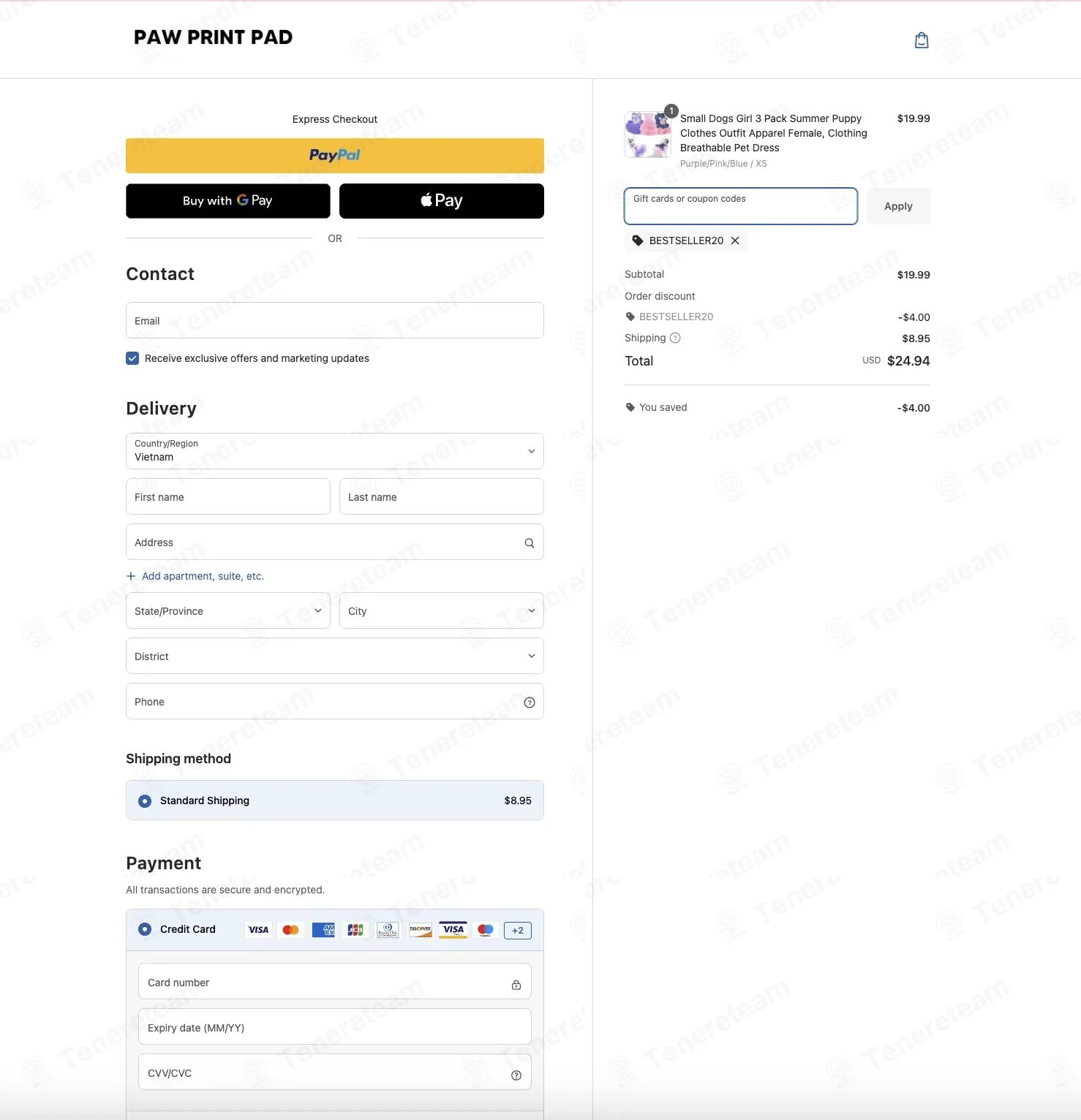Click the Diners Club card logo
Viewport: 1081px width, 1120px height.
click(388, 930)
